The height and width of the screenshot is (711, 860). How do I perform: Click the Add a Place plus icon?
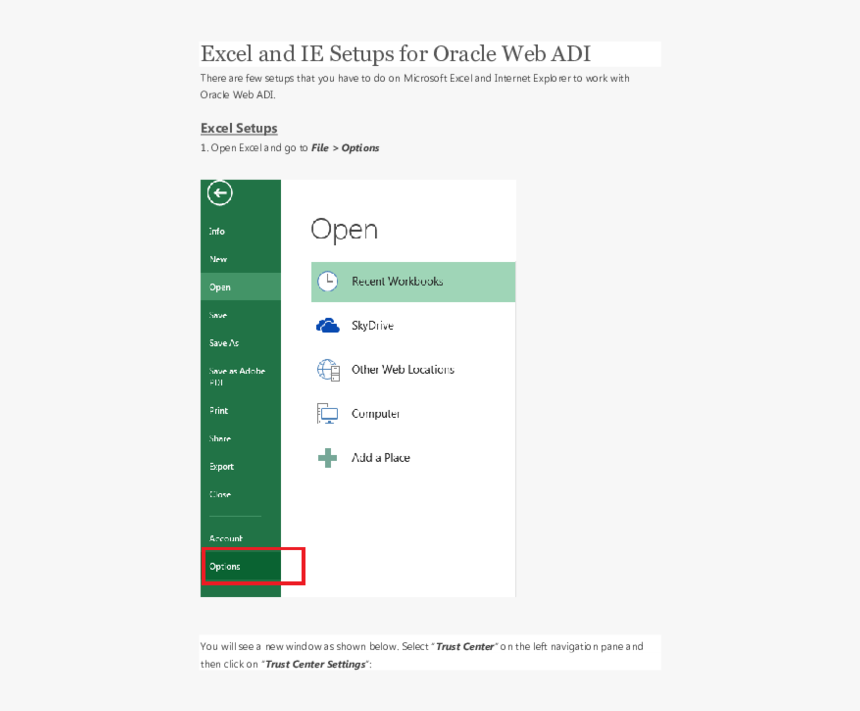(327, 458)
